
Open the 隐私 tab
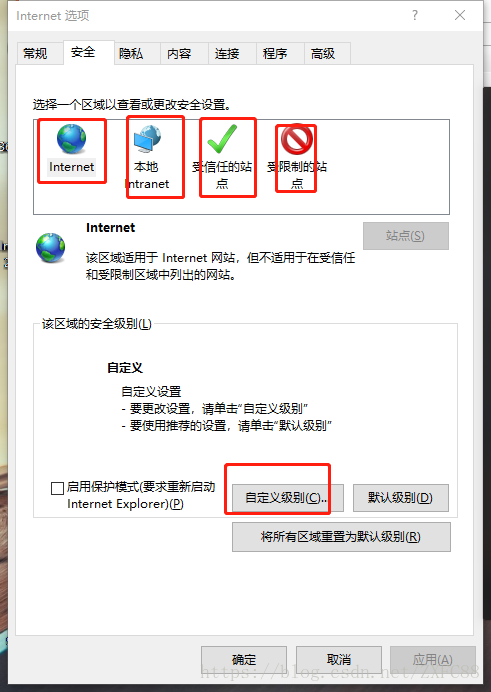coord(131,53)
